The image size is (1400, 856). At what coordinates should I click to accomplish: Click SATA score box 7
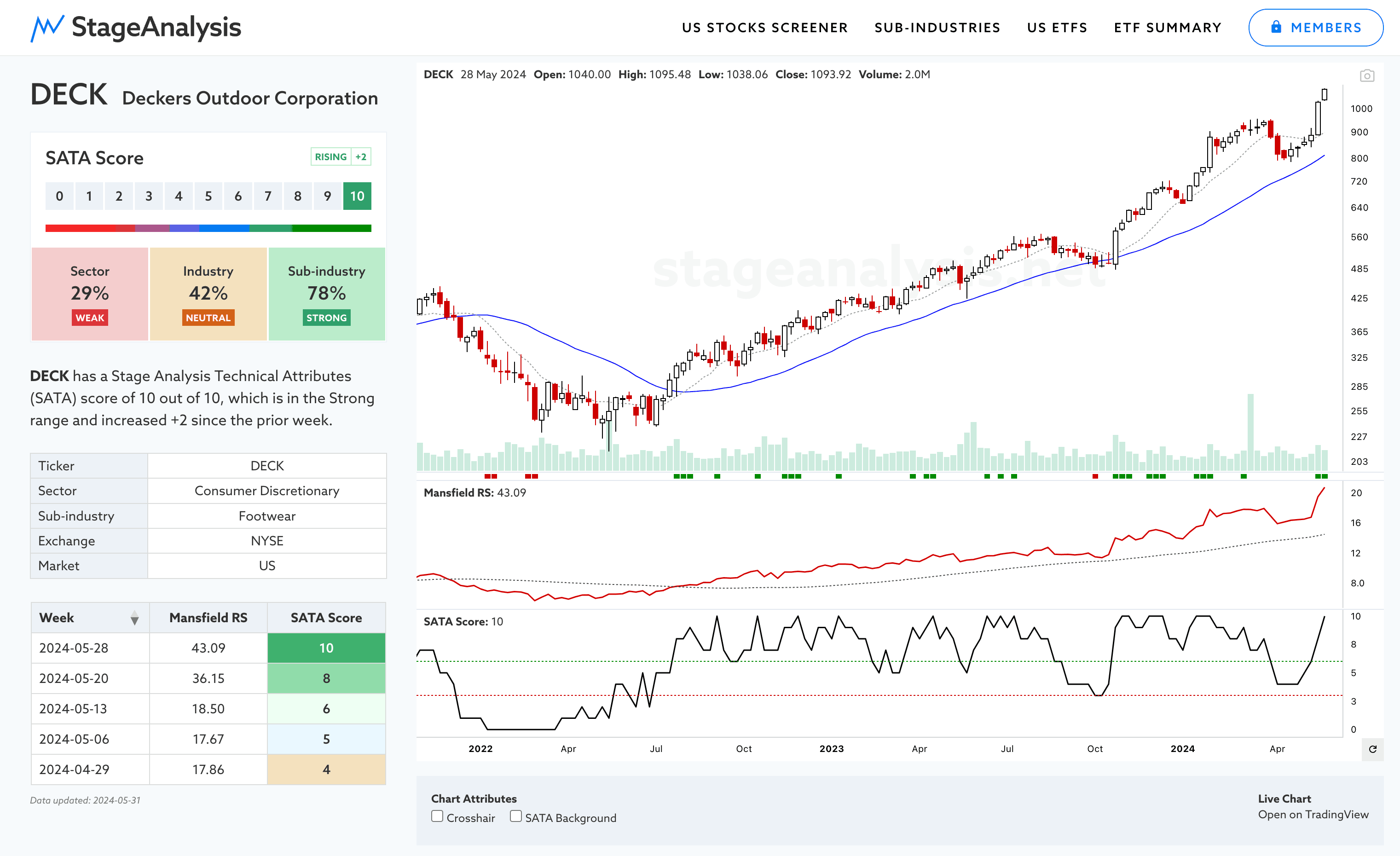(x=267, y=196)
